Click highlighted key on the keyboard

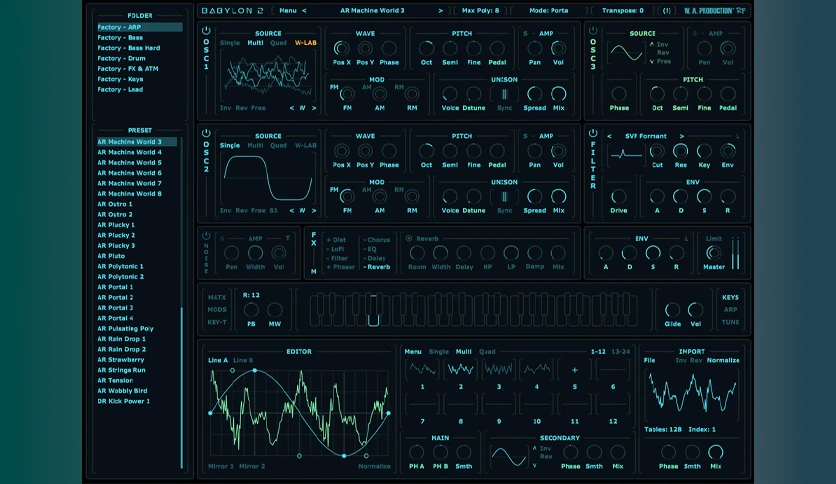click(373, 310)
